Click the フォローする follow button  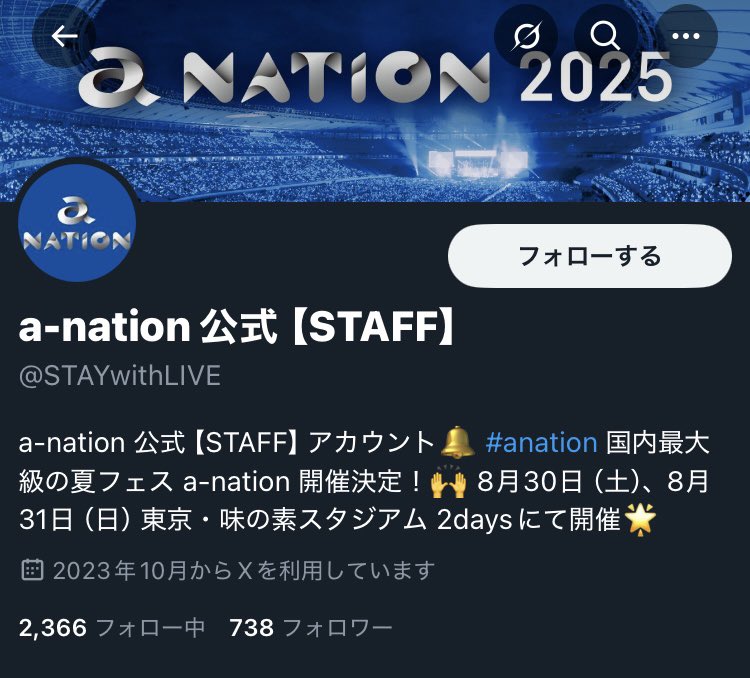coord(590,256)
